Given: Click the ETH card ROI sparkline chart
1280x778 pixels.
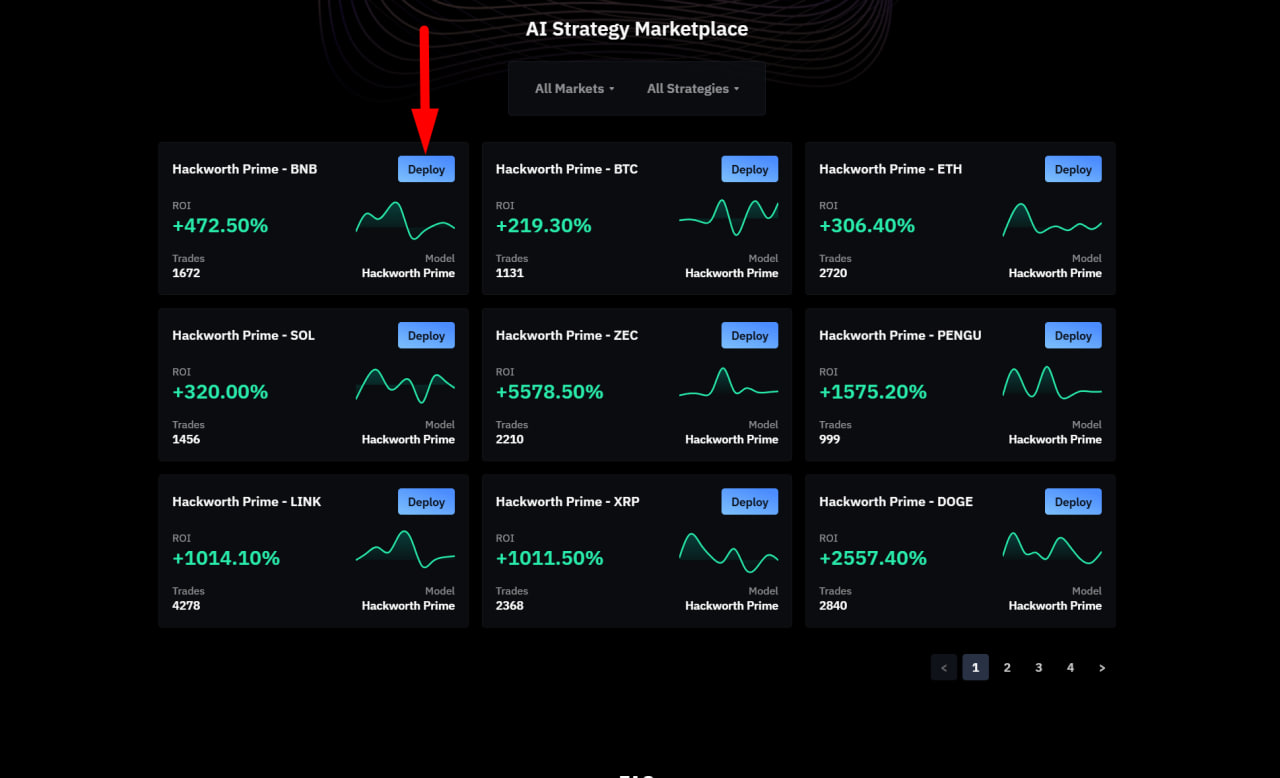Looking at the screenshot, I should tap(1052, 219).
